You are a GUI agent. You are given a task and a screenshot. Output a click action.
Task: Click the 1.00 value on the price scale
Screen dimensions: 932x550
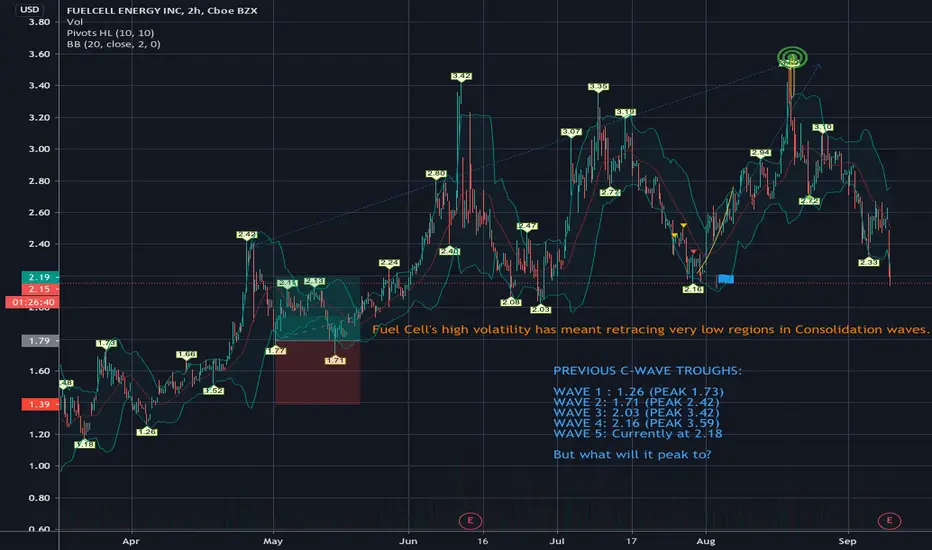(x=39, y=466)
